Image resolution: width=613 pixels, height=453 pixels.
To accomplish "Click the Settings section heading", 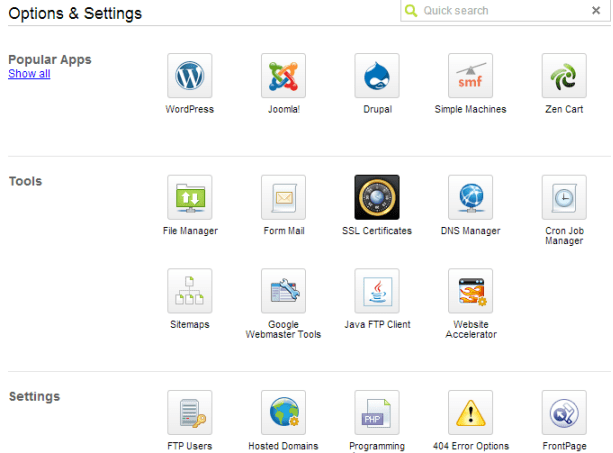I will [34, 396].
